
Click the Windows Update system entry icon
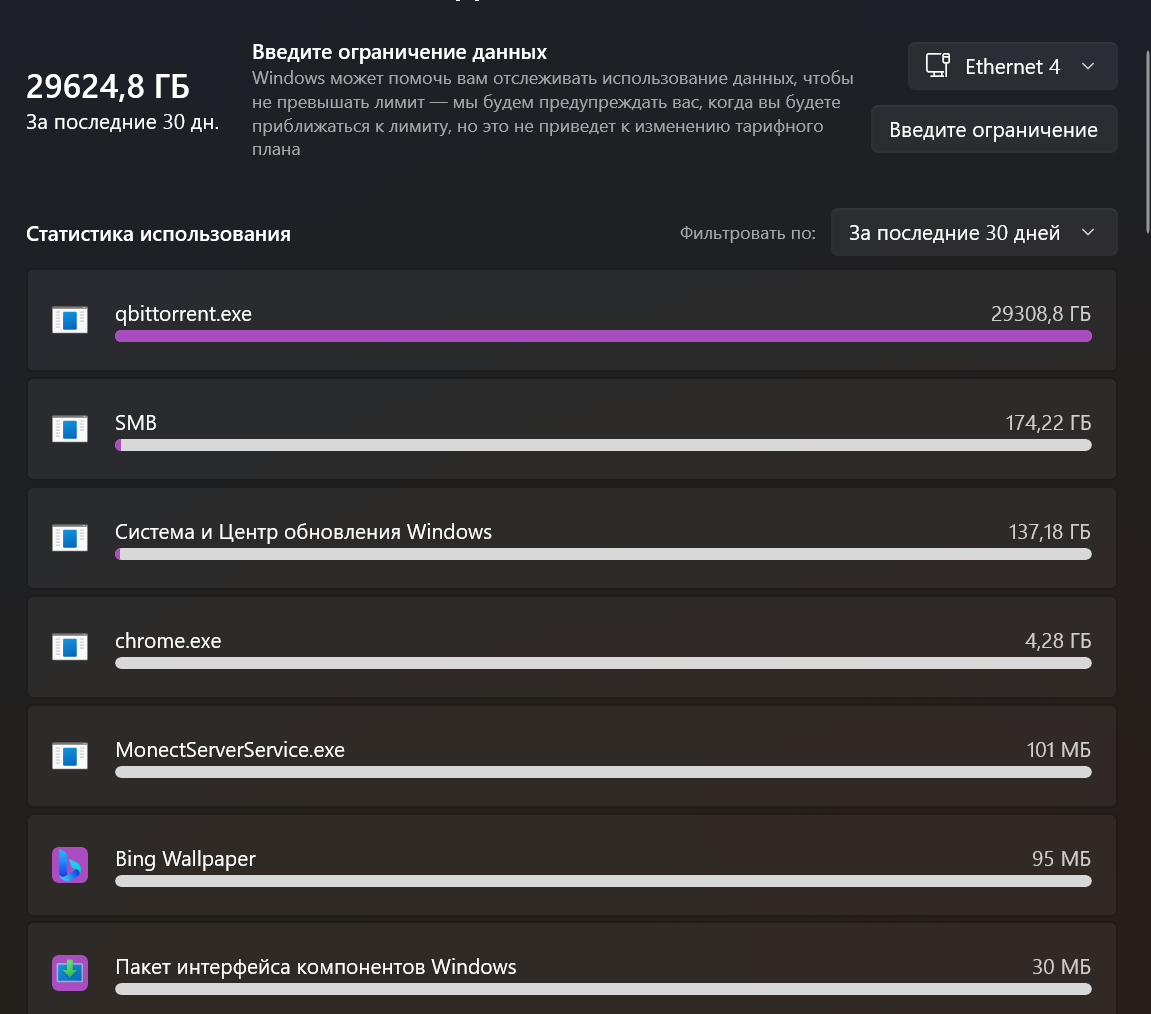click(70, 538)
